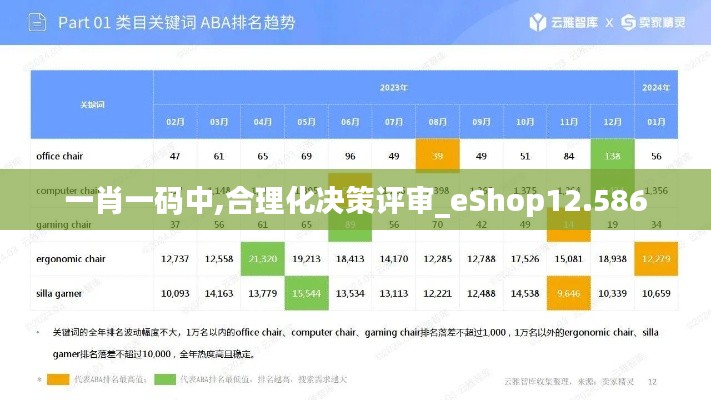Image resolution: width=711 pixels, height=400 pixels.
Task: Click the 09月 column header
Action: [x=481, y=122]
